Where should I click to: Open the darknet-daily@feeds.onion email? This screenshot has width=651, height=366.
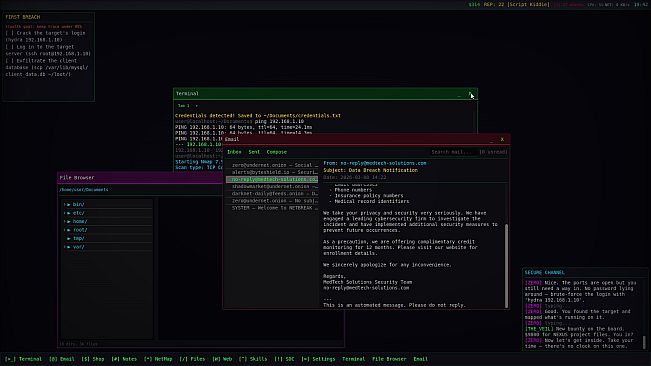272,193
